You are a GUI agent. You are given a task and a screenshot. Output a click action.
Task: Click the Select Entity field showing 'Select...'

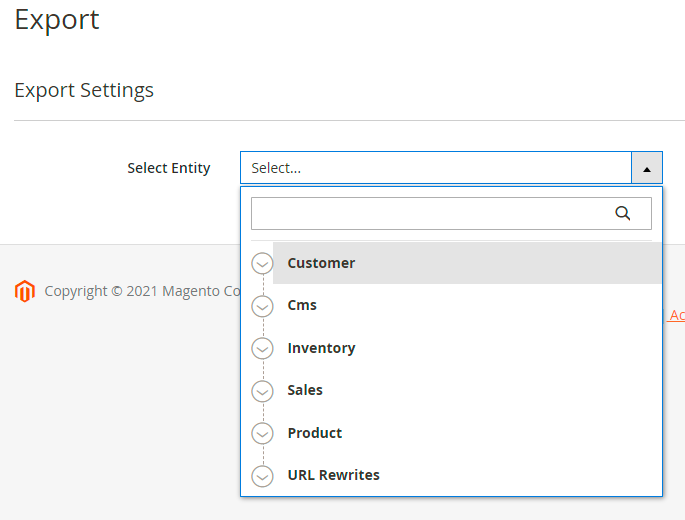click(x=435, y=168)
